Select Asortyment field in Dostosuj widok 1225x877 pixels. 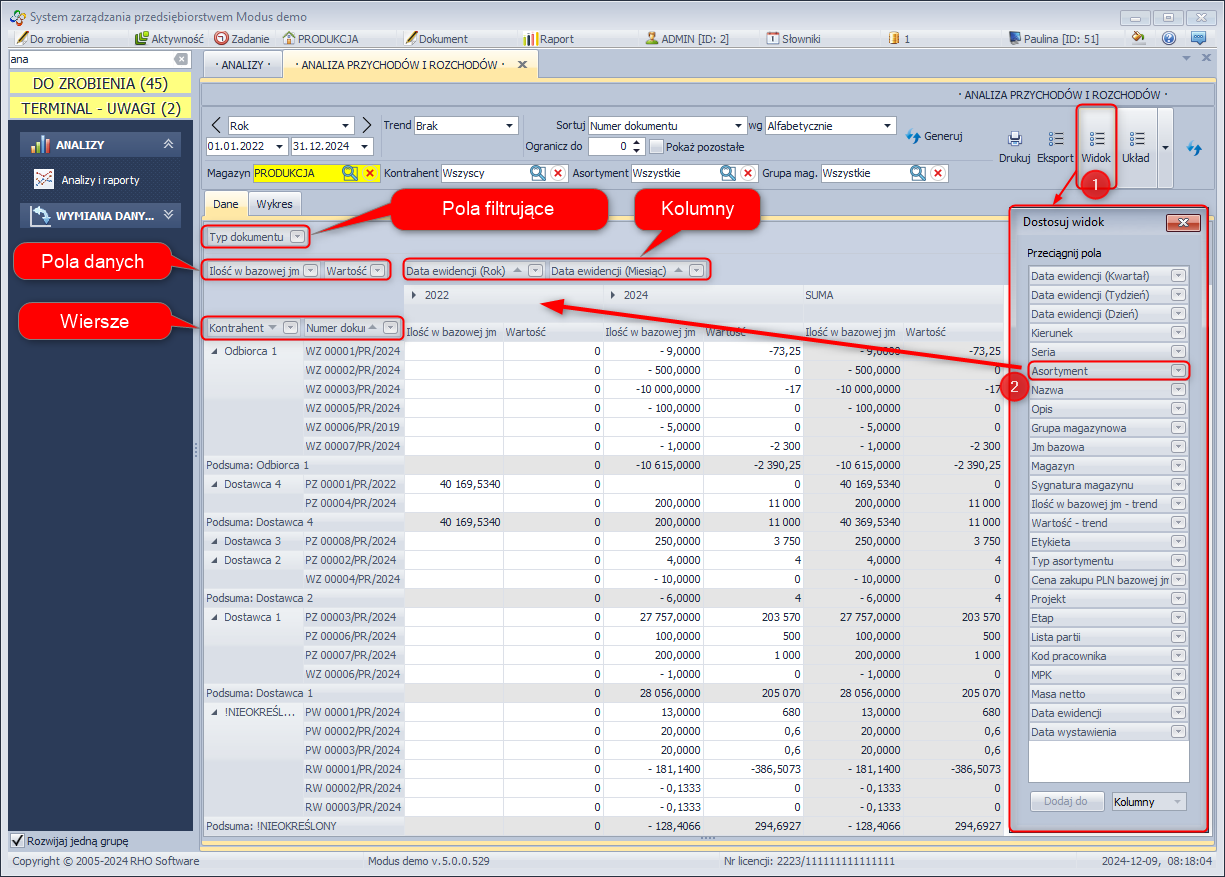point(1100,371)
